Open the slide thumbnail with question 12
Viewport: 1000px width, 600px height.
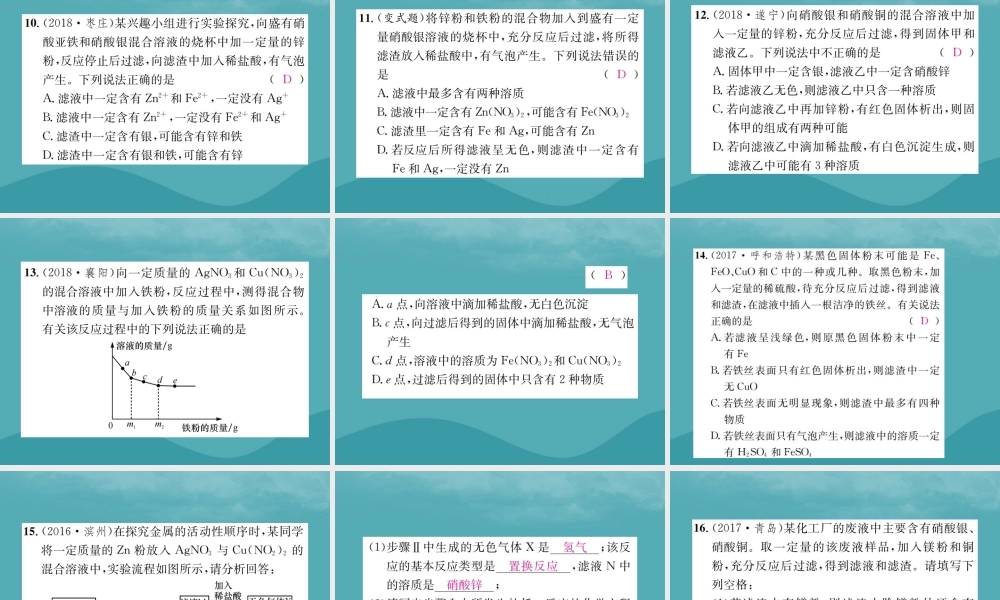tap(835, 106)
